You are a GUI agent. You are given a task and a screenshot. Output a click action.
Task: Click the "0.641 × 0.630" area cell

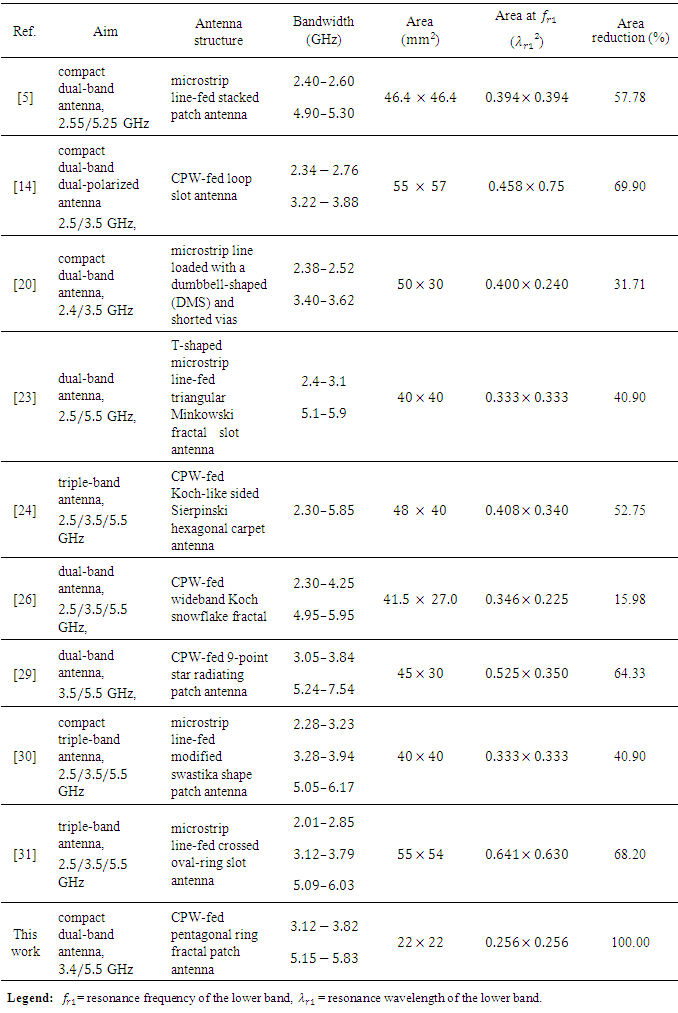(x=527, y=854)
